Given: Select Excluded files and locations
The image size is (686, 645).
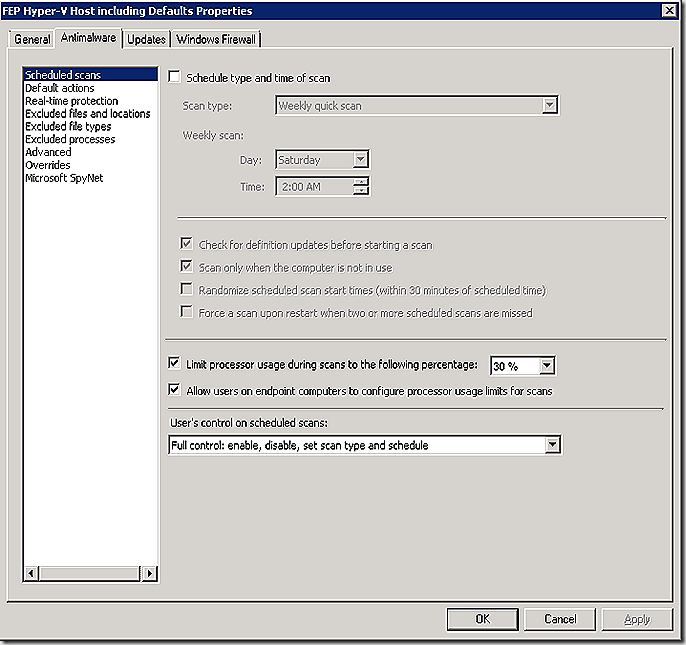Looking at the screenshot, I should pos(88,114).
